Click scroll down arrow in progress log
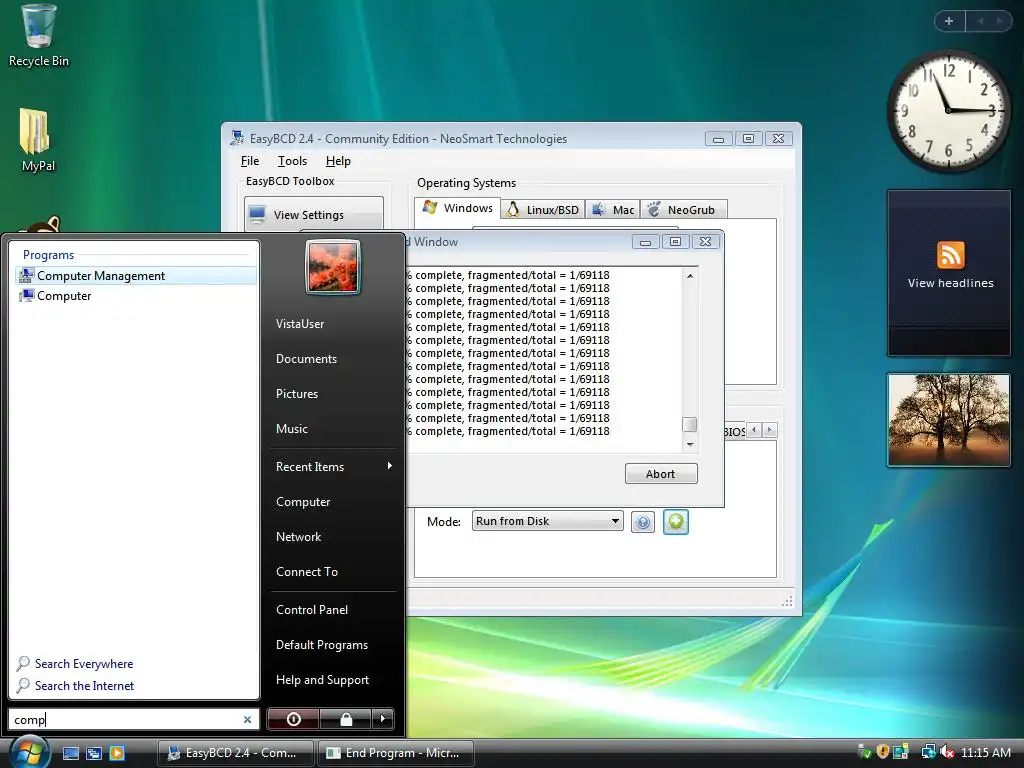 [690, 445]
